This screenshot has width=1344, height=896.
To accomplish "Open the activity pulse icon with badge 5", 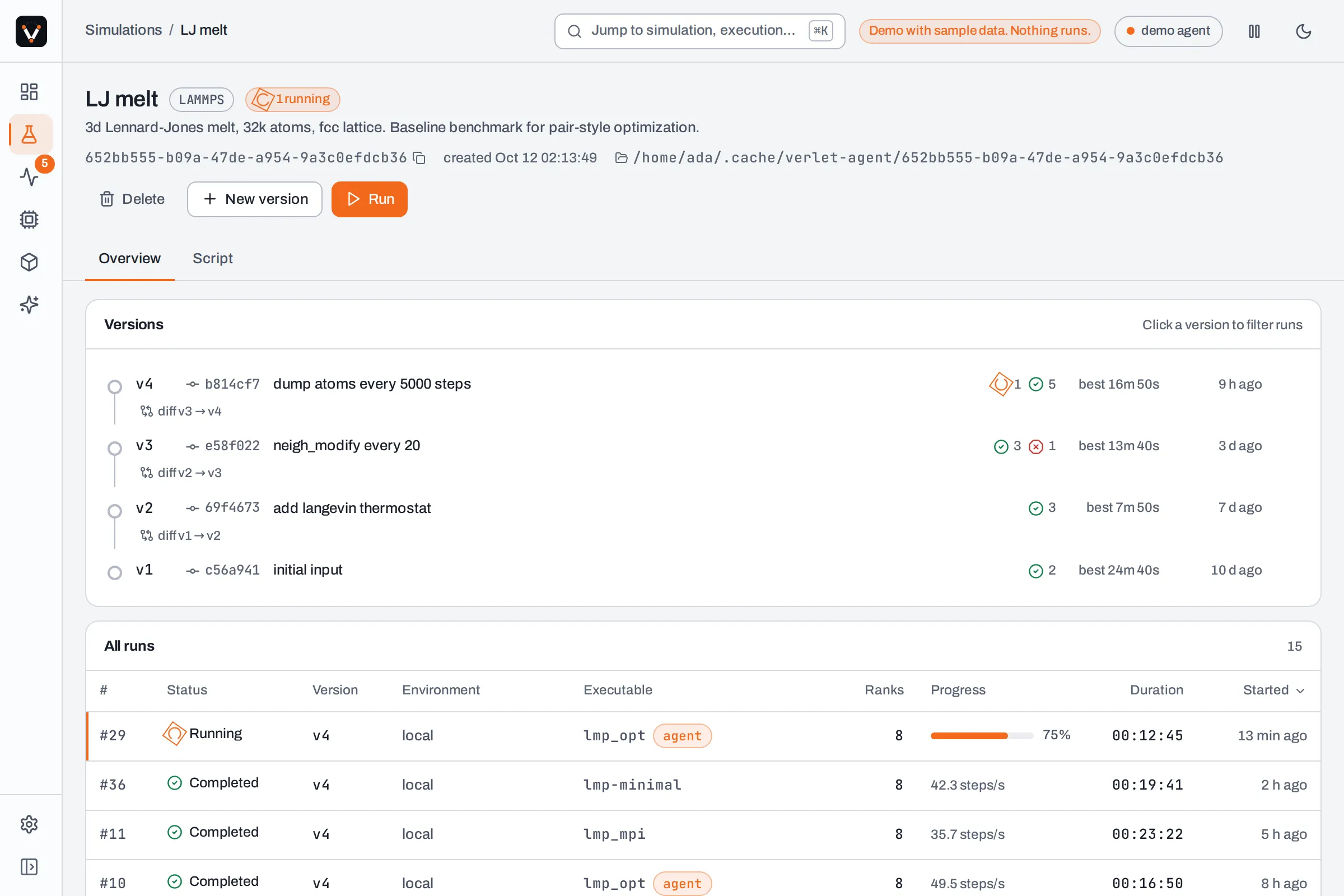I will (29, 176).
